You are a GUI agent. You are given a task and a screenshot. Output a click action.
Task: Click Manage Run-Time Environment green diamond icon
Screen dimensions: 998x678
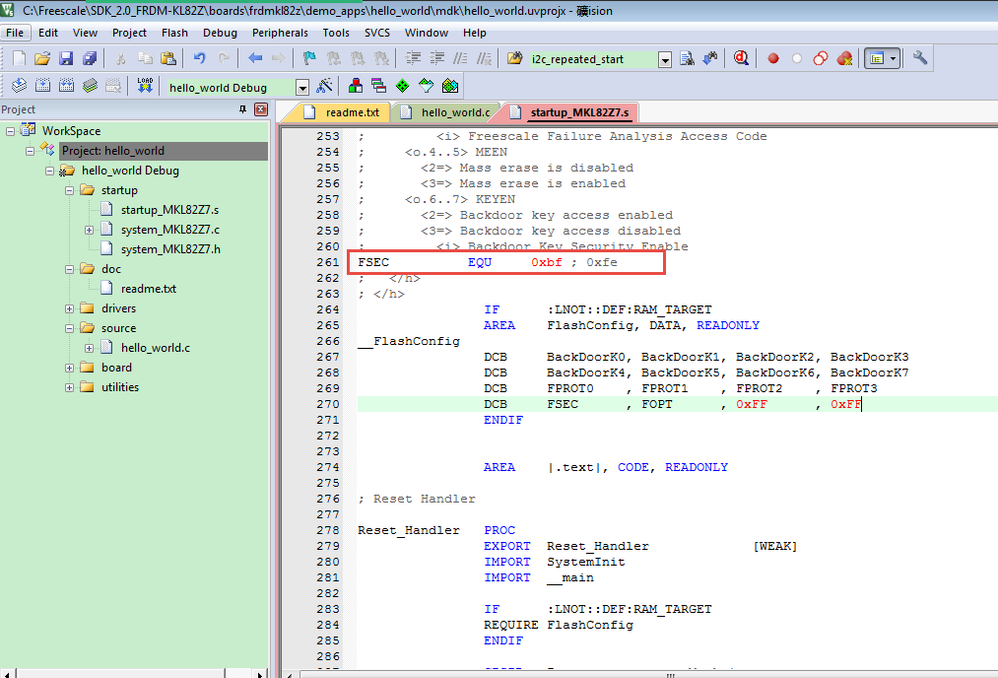pos(402,86)
